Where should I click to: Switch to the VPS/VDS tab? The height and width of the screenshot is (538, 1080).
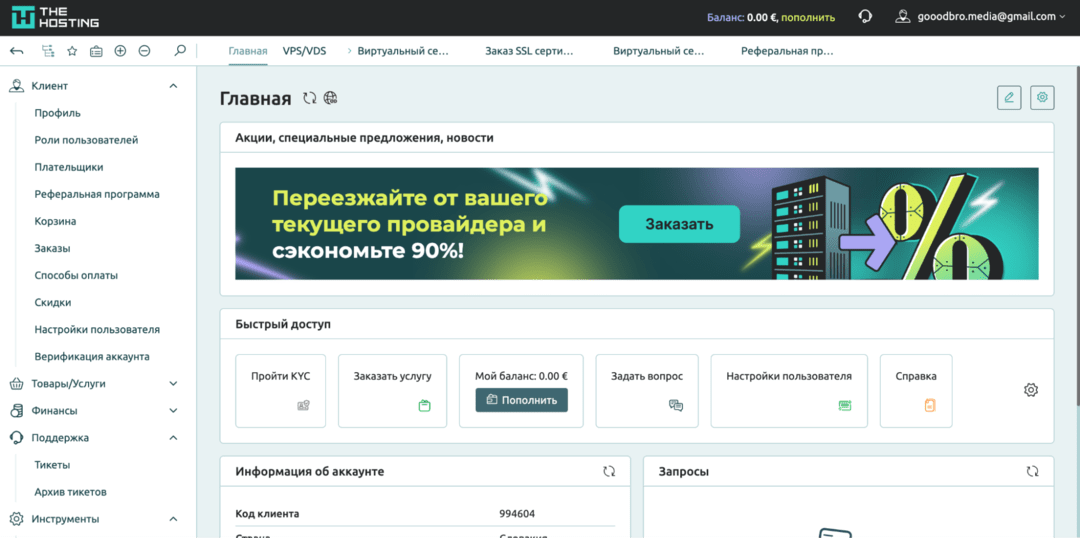(x=304, y=51)
